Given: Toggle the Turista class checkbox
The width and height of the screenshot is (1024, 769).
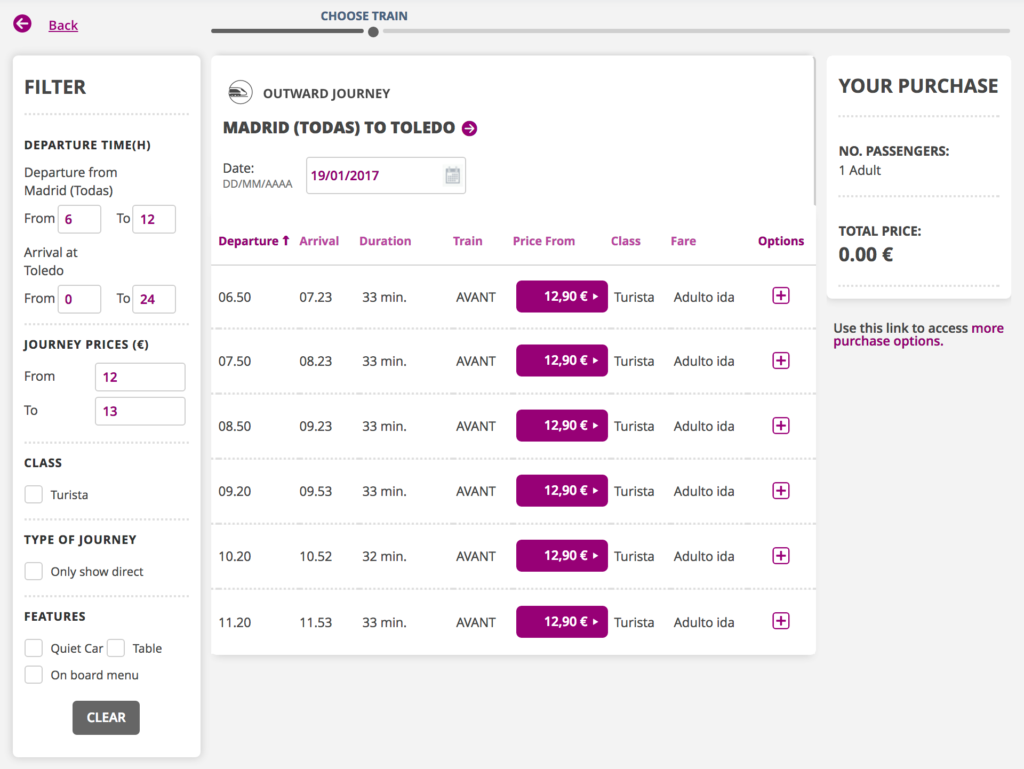Looking at the screenshot, I should click(33, 494).
